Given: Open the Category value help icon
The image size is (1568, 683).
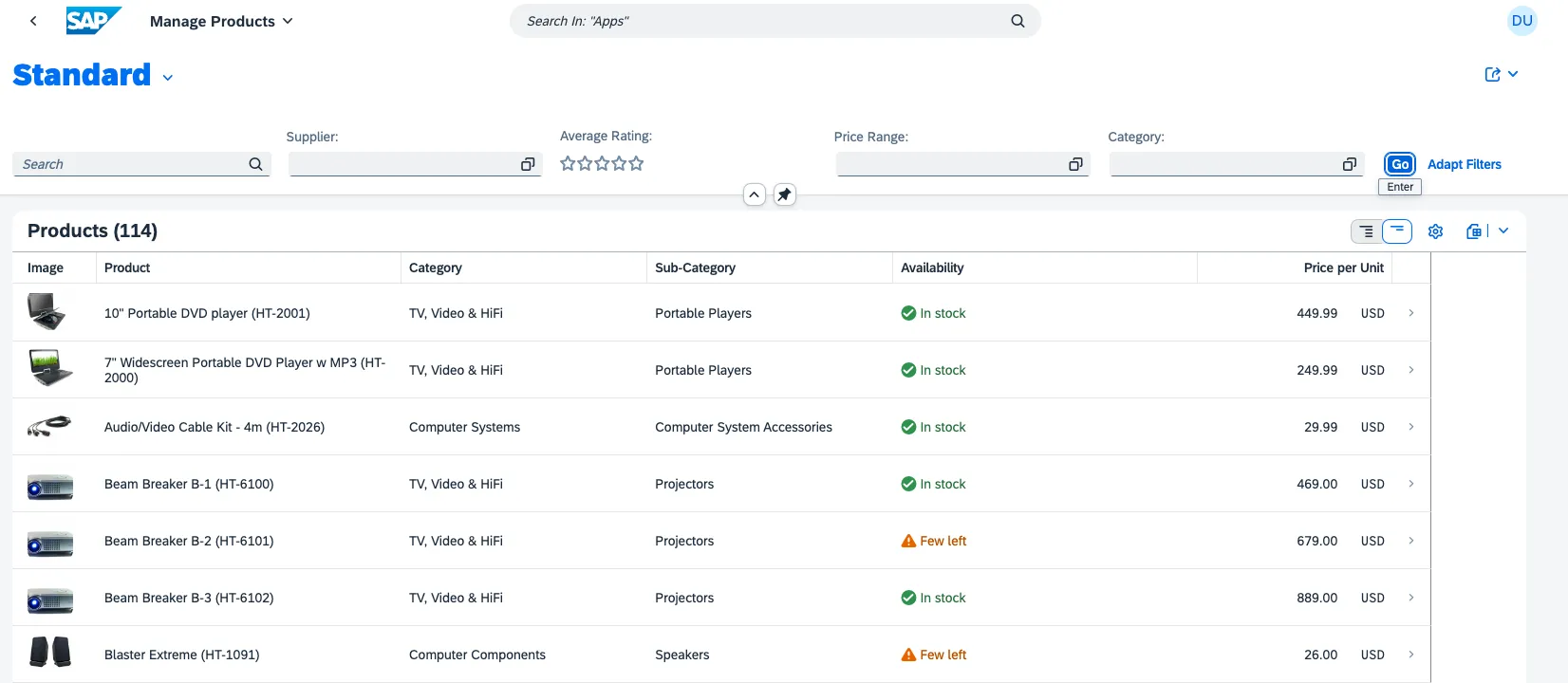Looking at the screenshot, I should point(1349,164).
